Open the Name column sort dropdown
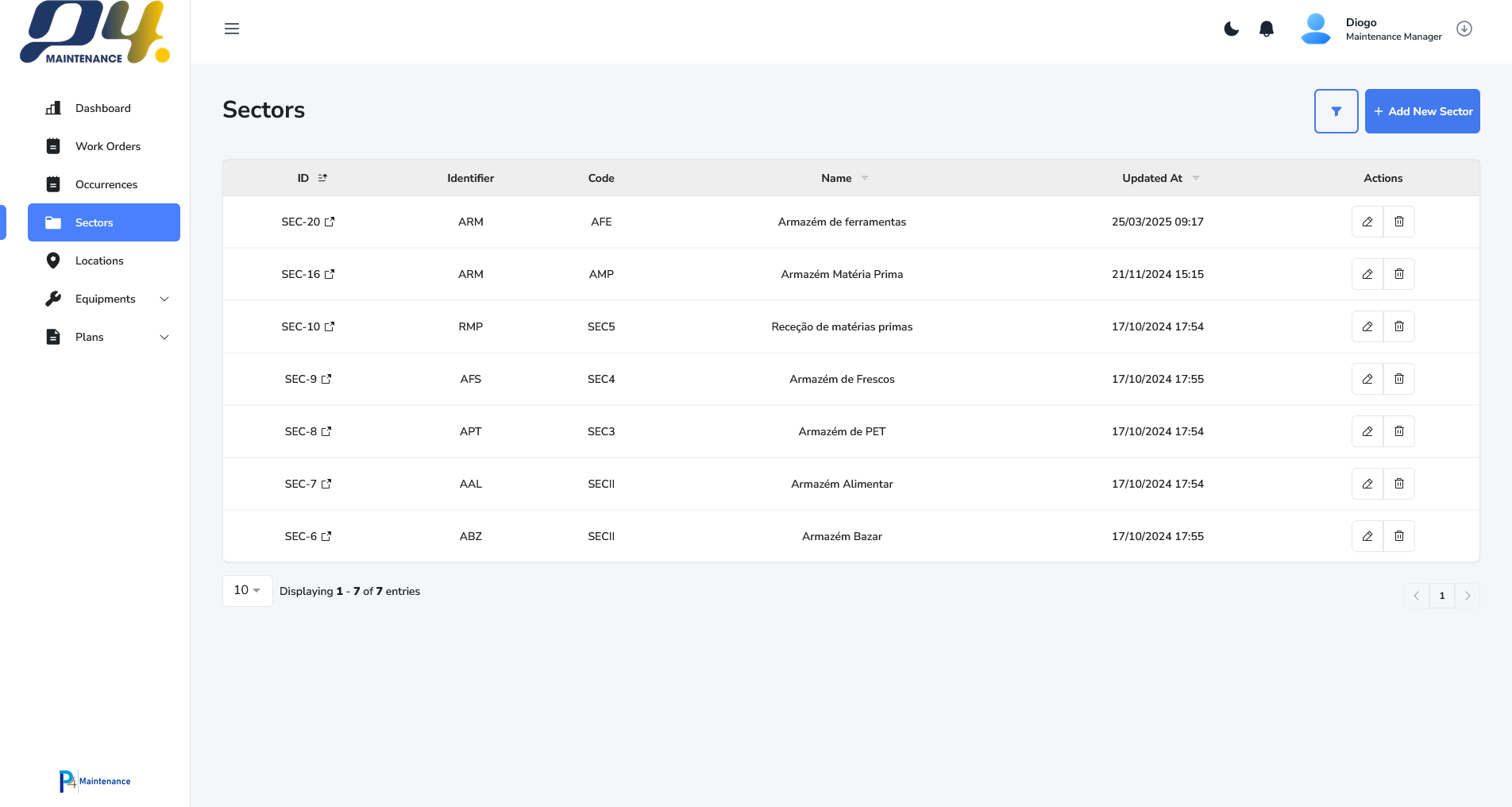 coord(865,179)
